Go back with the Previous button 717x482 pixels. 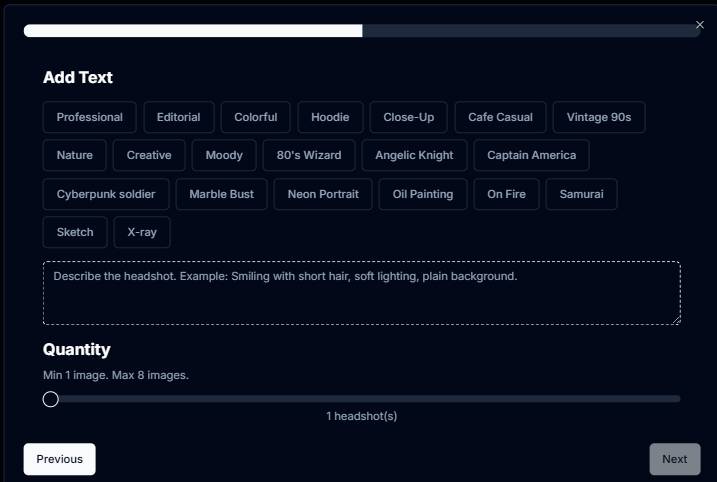59,459
